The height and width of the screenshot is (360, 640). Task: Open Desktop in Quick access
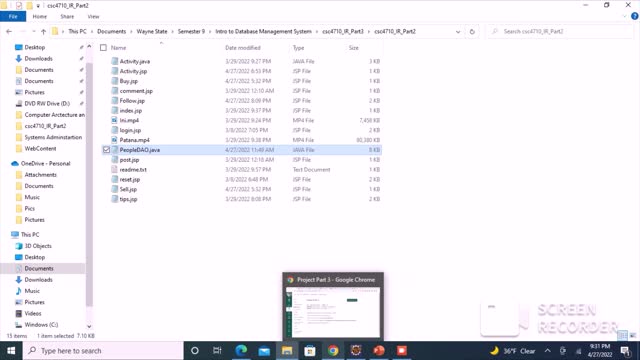(34, 47)
